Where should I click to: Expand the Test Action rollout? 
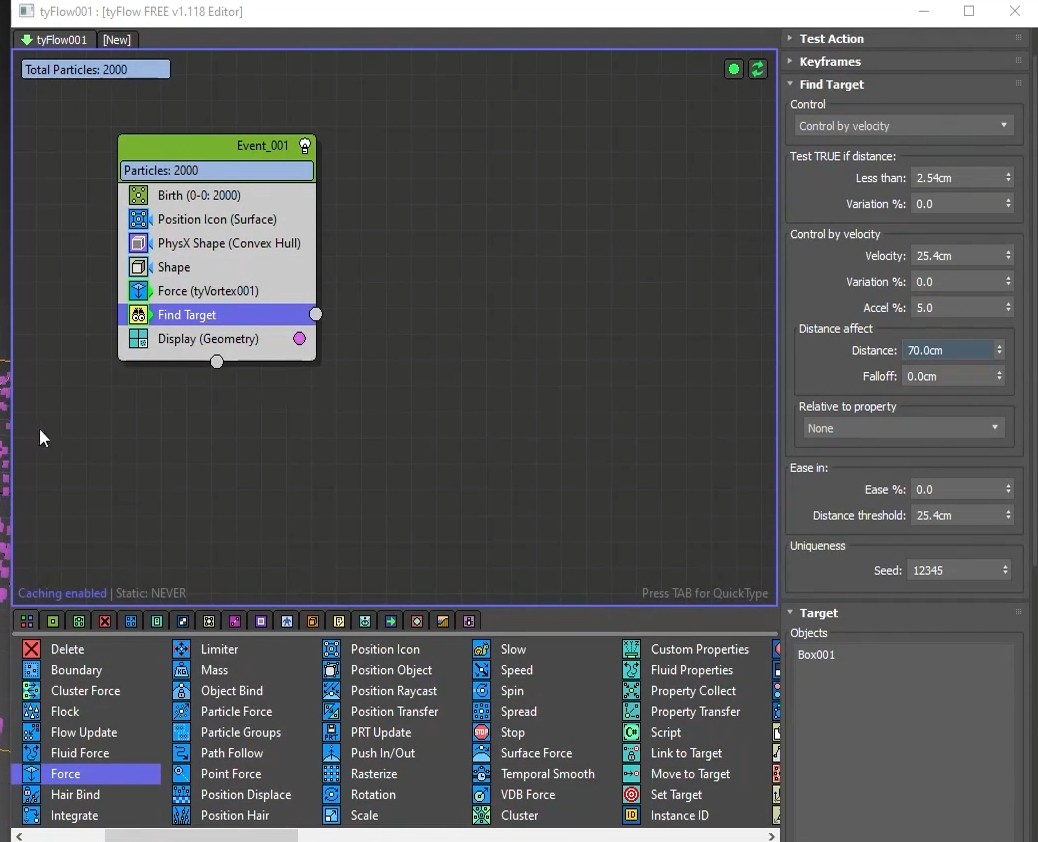tap(831, 38)
